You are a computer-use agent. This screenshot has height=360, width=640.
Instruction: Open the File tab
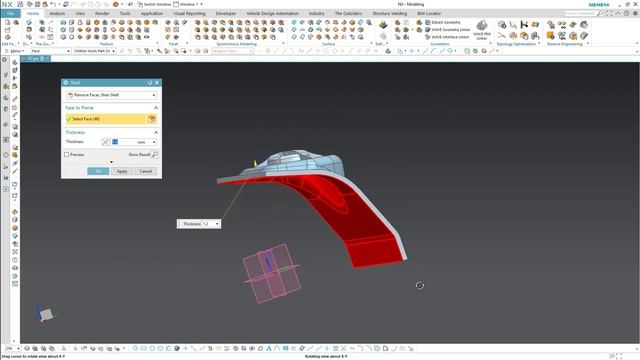[x=10, y=13]
